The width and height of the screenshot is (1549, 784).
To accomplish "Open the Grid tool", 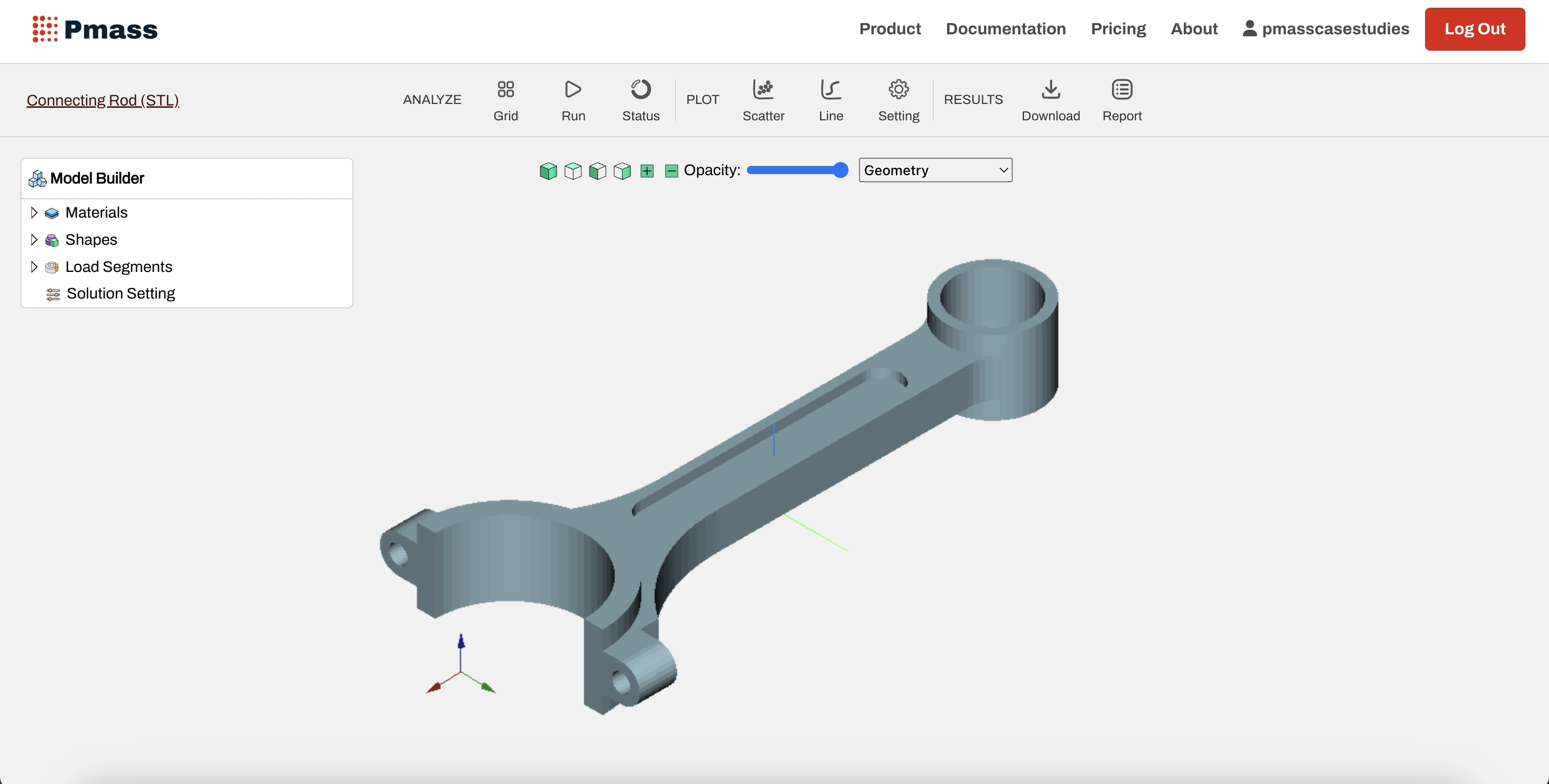I will pos(505,100).
